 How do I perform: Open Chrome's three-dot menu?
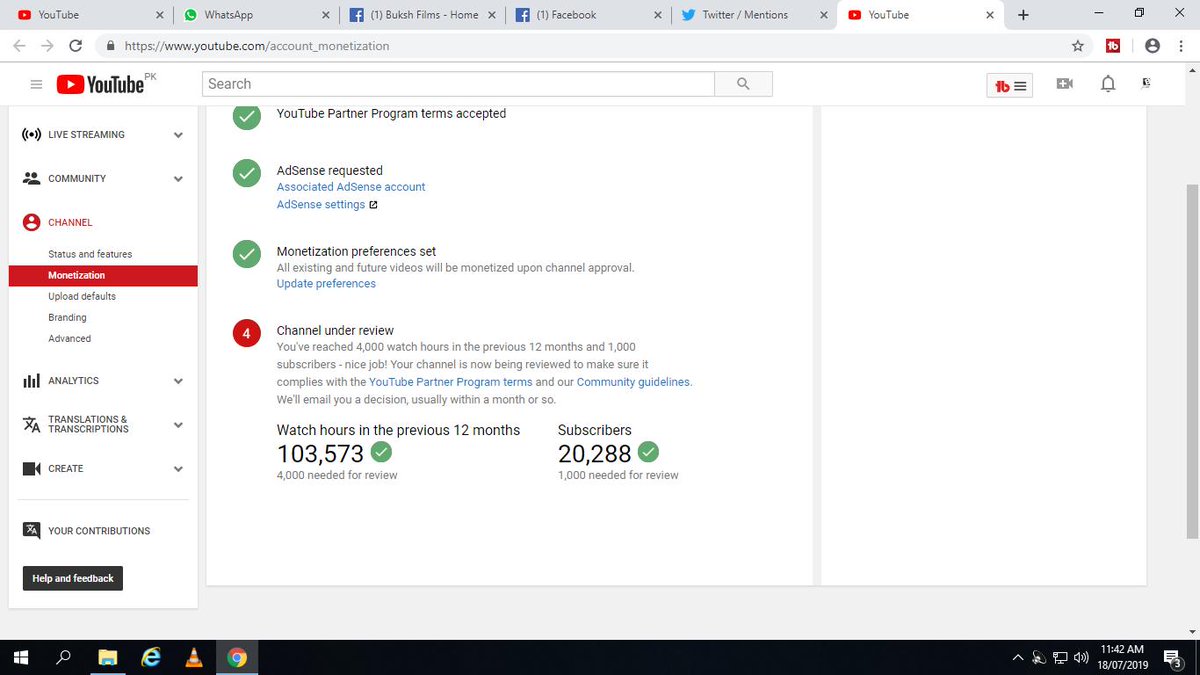tap(1182, 46)
